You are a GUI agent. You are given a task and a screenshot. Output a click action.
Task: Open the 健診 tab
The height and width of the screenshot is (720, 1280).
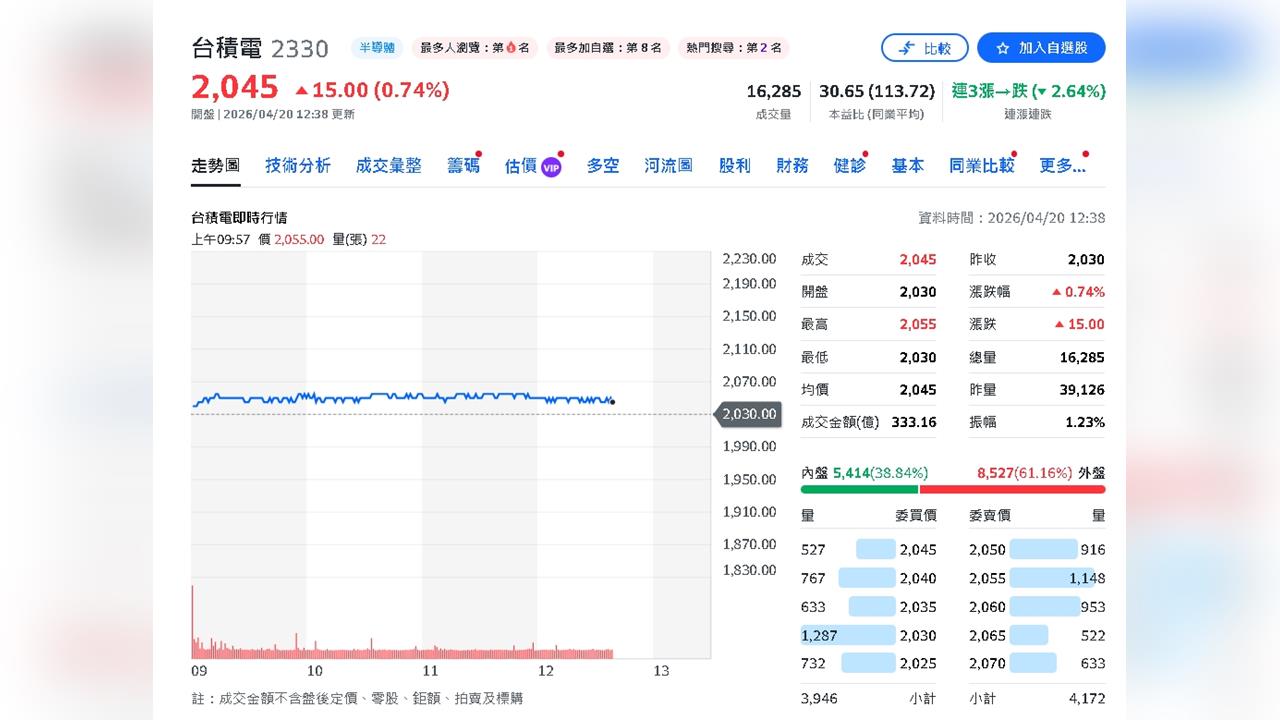(848, 166)
